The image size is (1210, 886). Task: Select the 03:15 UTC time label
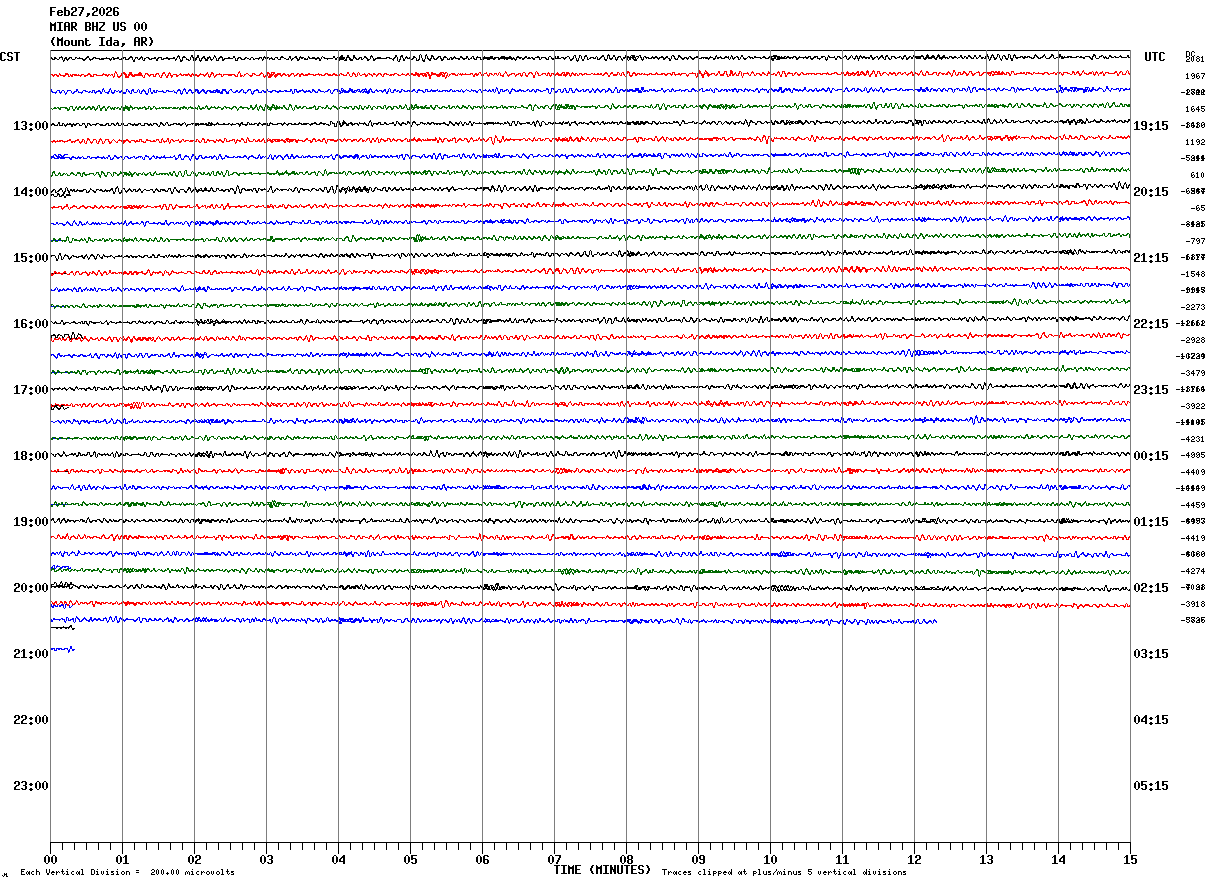click(1151, 654)
